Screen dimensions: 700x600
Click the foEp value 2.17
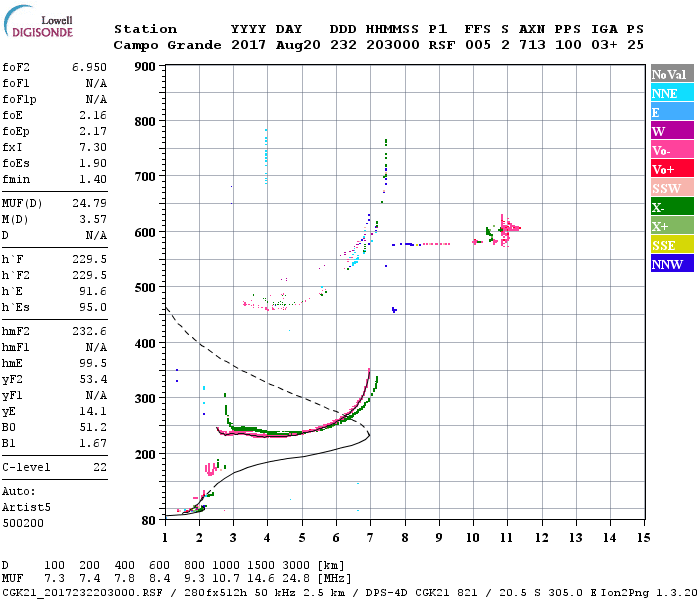click(x=93, y=131)
